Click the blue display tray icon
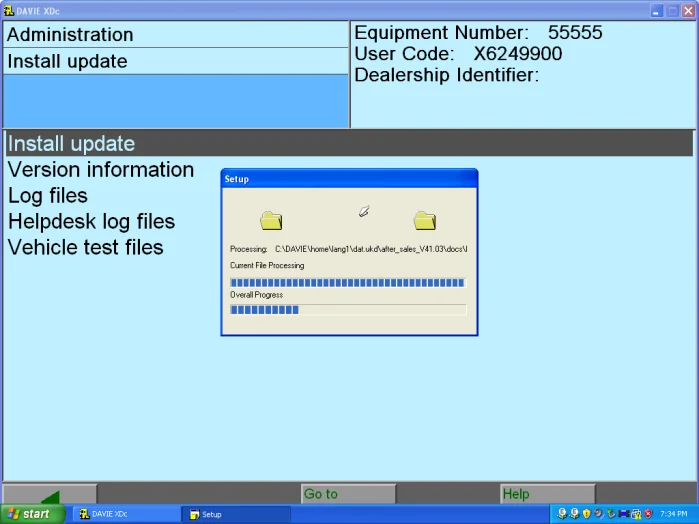 [x=624, y=514]
